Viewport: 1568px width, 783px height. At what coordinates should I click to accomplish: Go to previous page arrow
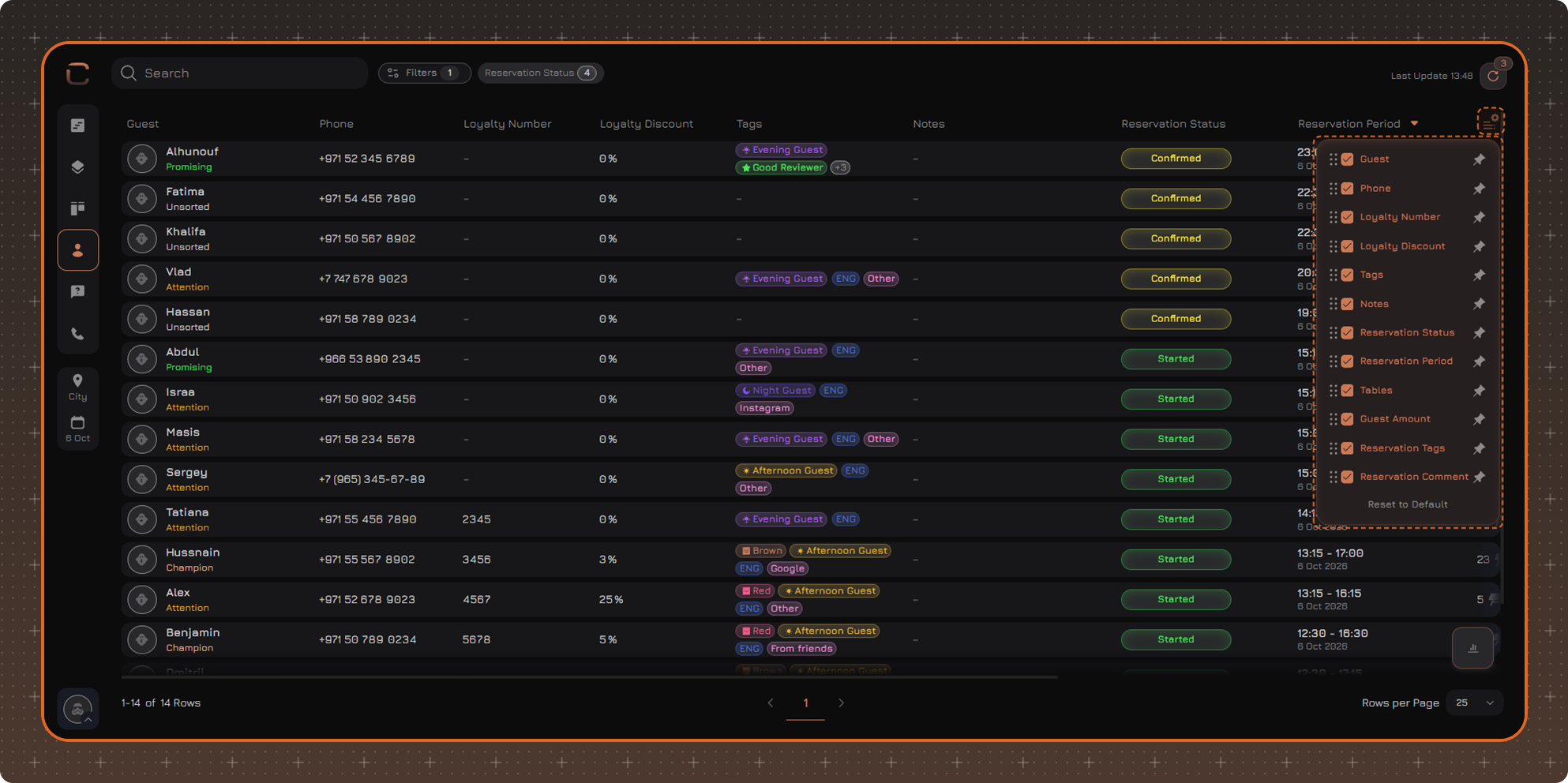(x=771, y=702)
